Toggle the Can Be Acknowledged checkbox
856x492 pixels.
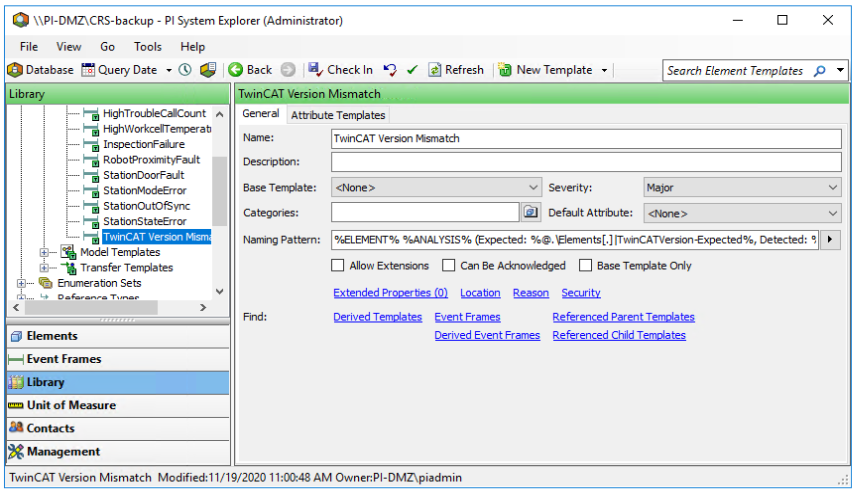(x=449, y=265)
